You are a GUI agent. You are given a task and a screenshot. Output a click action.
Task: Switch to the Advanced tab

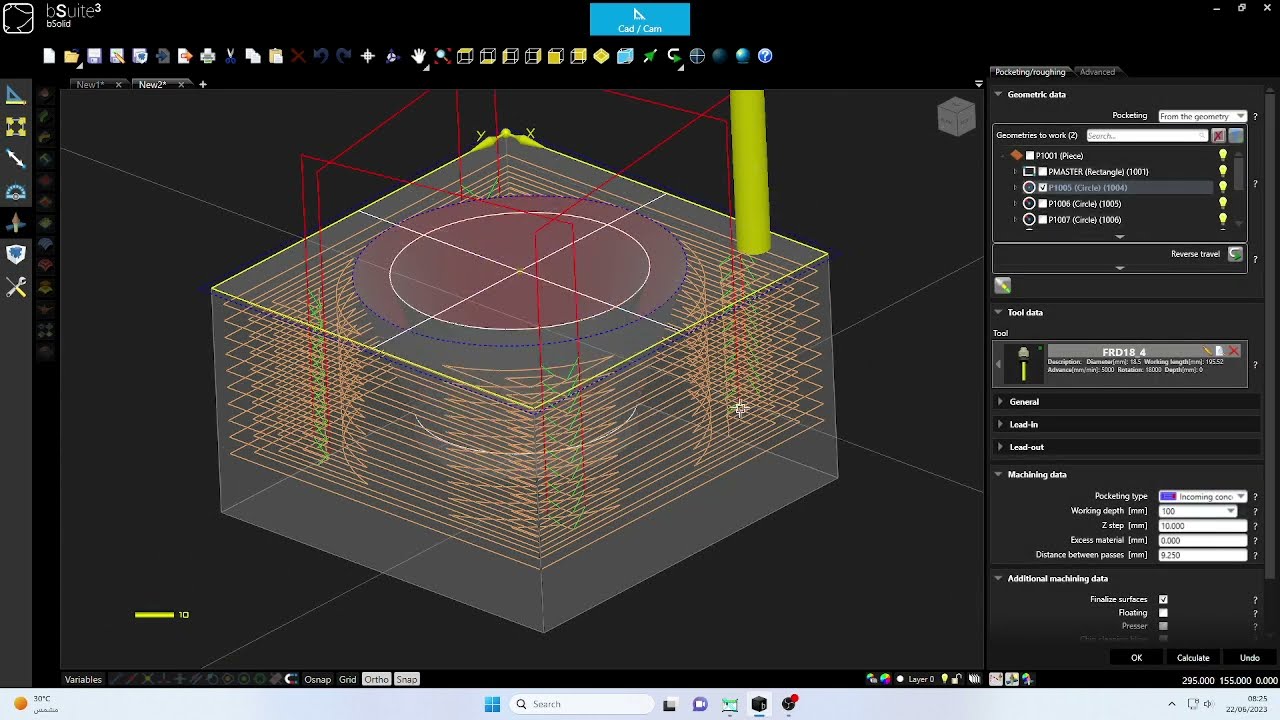1097,72
